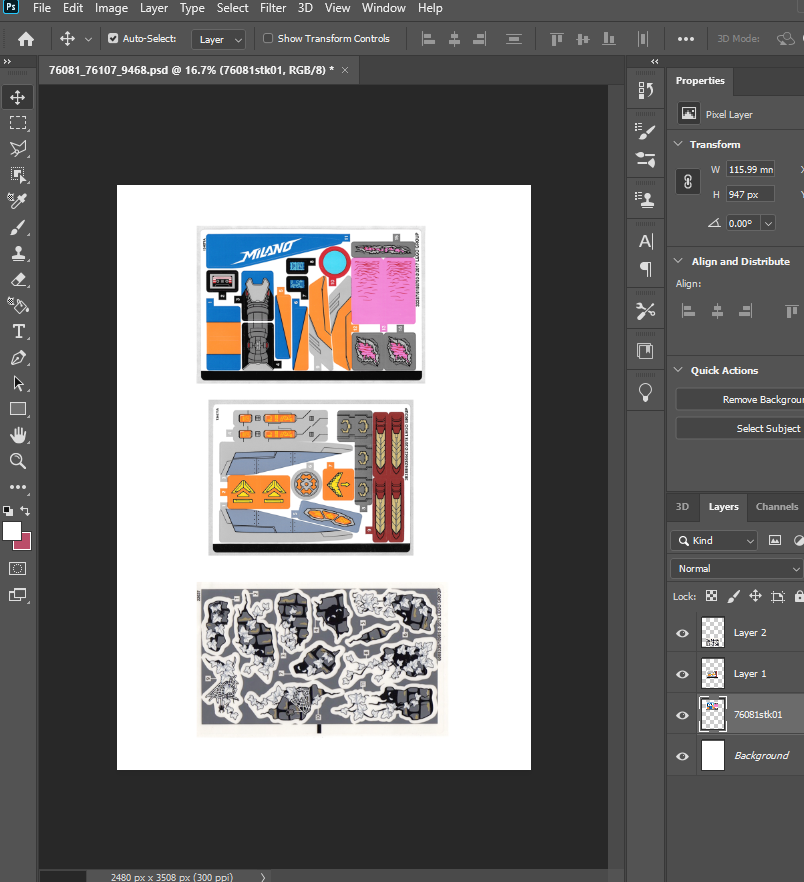Viewport: 804px width, 882px height.
Task: Open the layer Kind filter dropdown
Action: [714, 541]
